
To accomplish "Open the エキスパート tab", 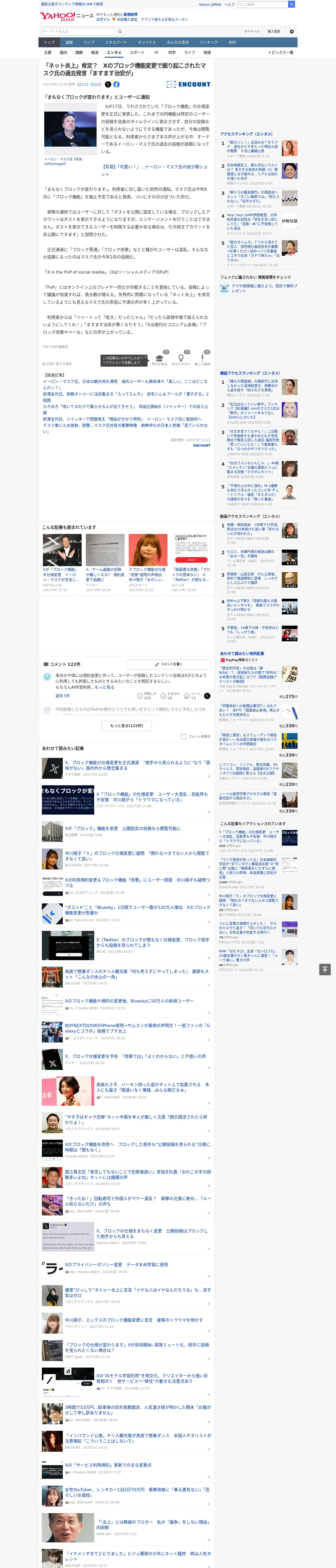I will [116, 43].
